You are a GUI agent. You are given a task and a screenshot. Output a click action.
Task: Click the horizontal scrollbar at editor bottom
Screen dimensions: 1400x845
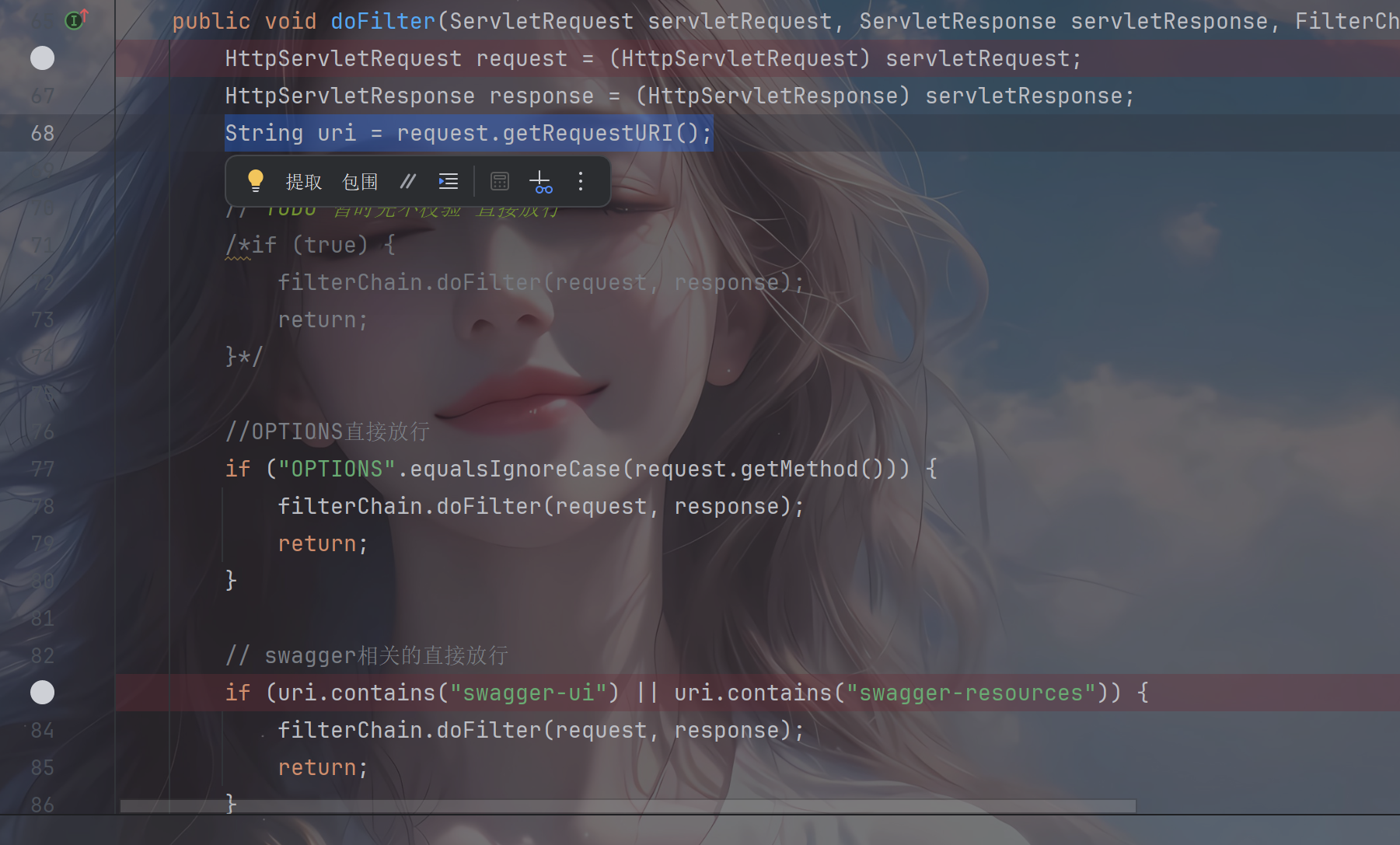628,806
